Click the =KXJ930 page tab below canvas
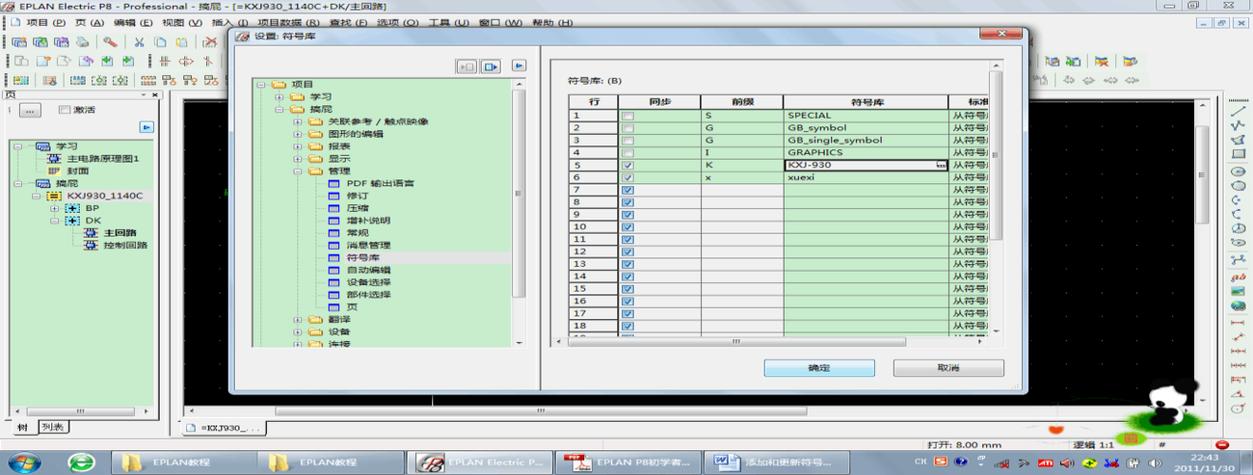This screenshot has width=1253, height=475. (x=225, y=428)
